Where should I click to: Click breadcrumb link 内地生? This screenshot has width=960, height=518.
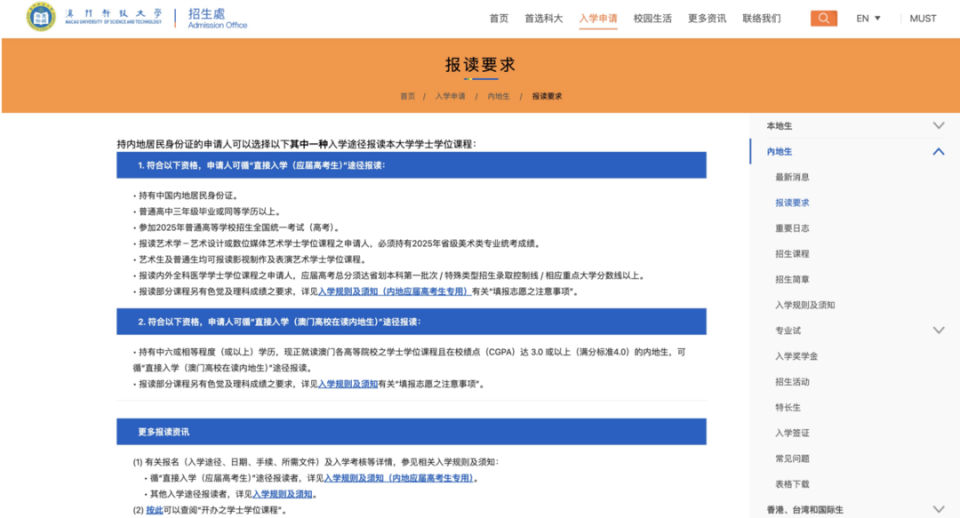tap(498, 96)
